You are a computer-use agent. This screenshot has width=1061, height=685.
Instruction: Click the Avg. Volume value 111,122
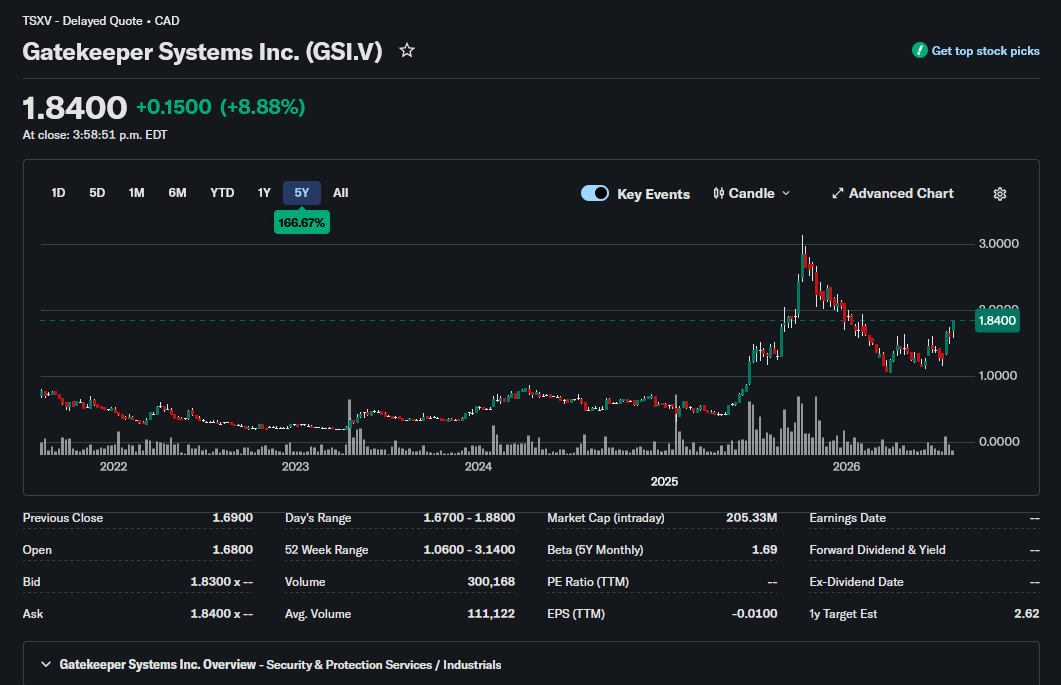[x=491, y=614]
